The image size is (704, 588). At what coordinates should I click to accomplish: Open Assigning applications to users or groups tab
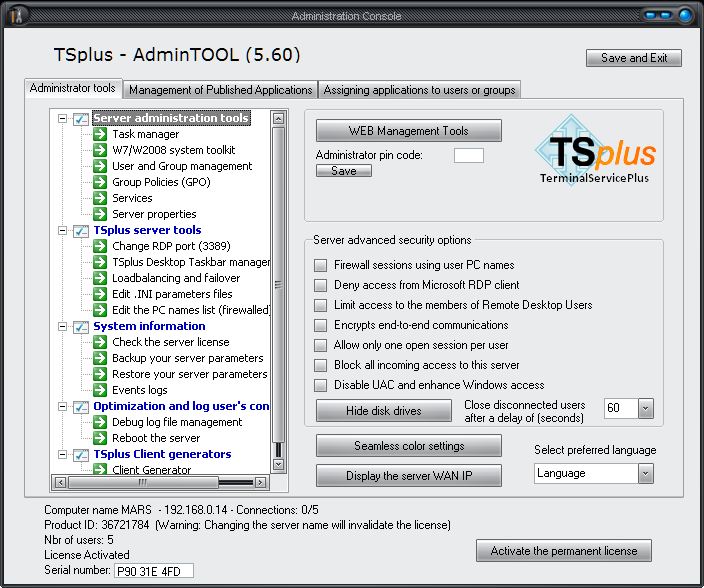419,90
